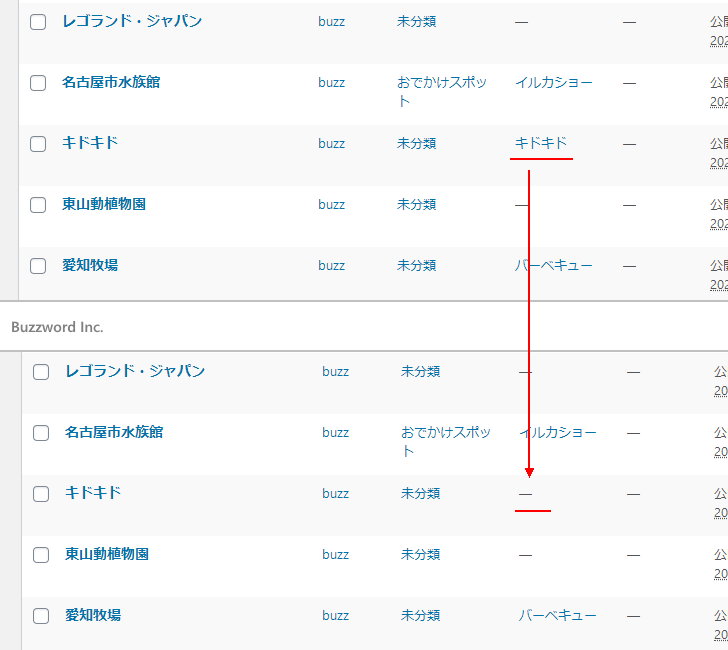Click 未分類 category in lower 愛知牧場 row
Image resolution: width=728 pixels, height=650 pixels.
pyautogui.click(x=420, y=615)
